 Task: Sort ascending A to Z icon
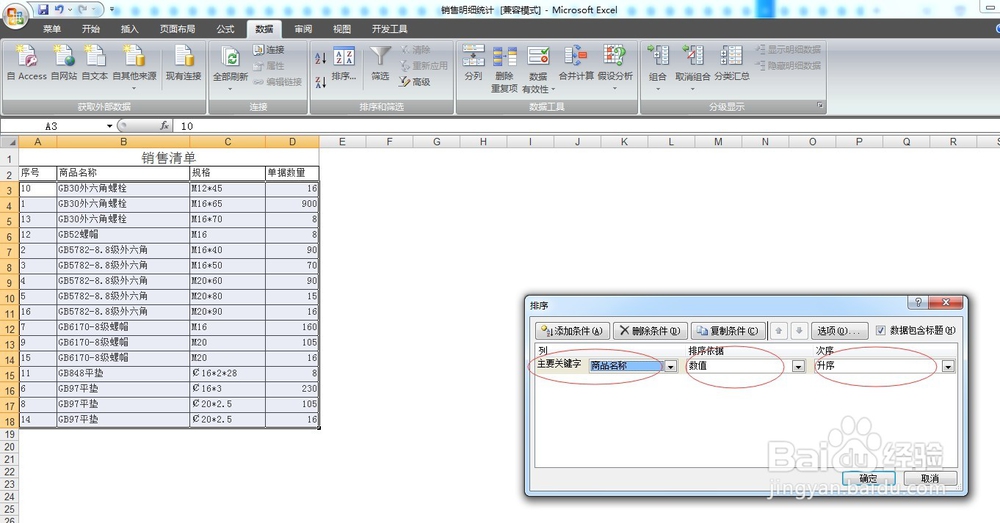(x=321, y=58)
